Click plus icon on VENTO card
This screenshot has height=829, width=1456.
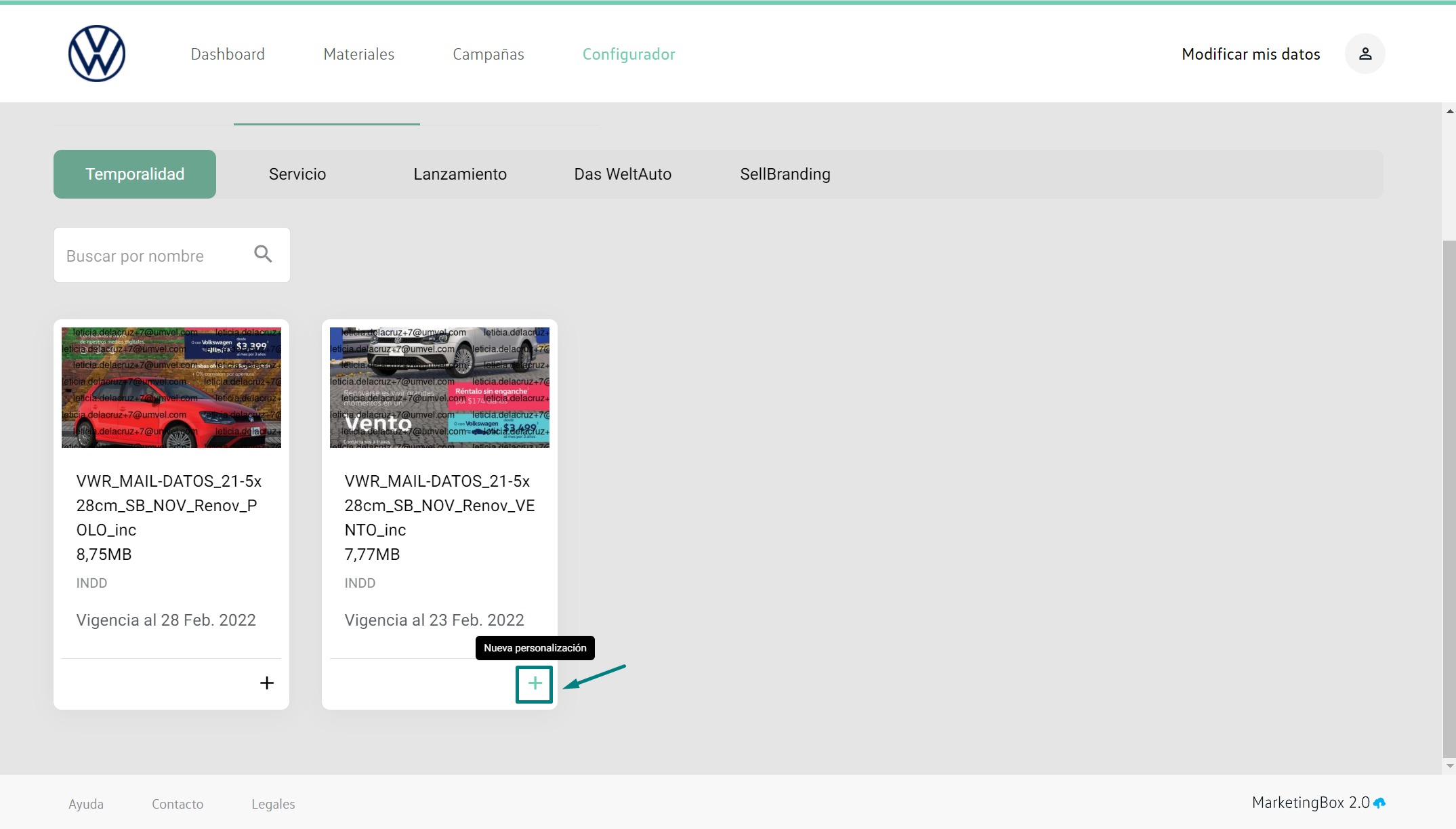535,683
